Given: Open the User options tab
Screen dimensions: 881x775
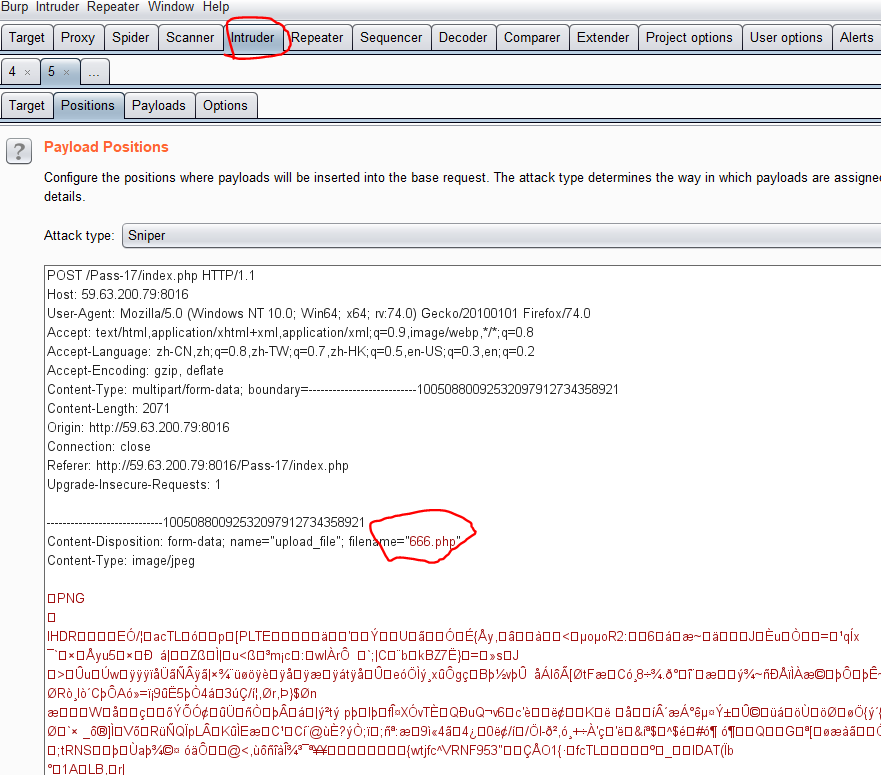Looking at the screenshot, I should [x=786, y=38].
